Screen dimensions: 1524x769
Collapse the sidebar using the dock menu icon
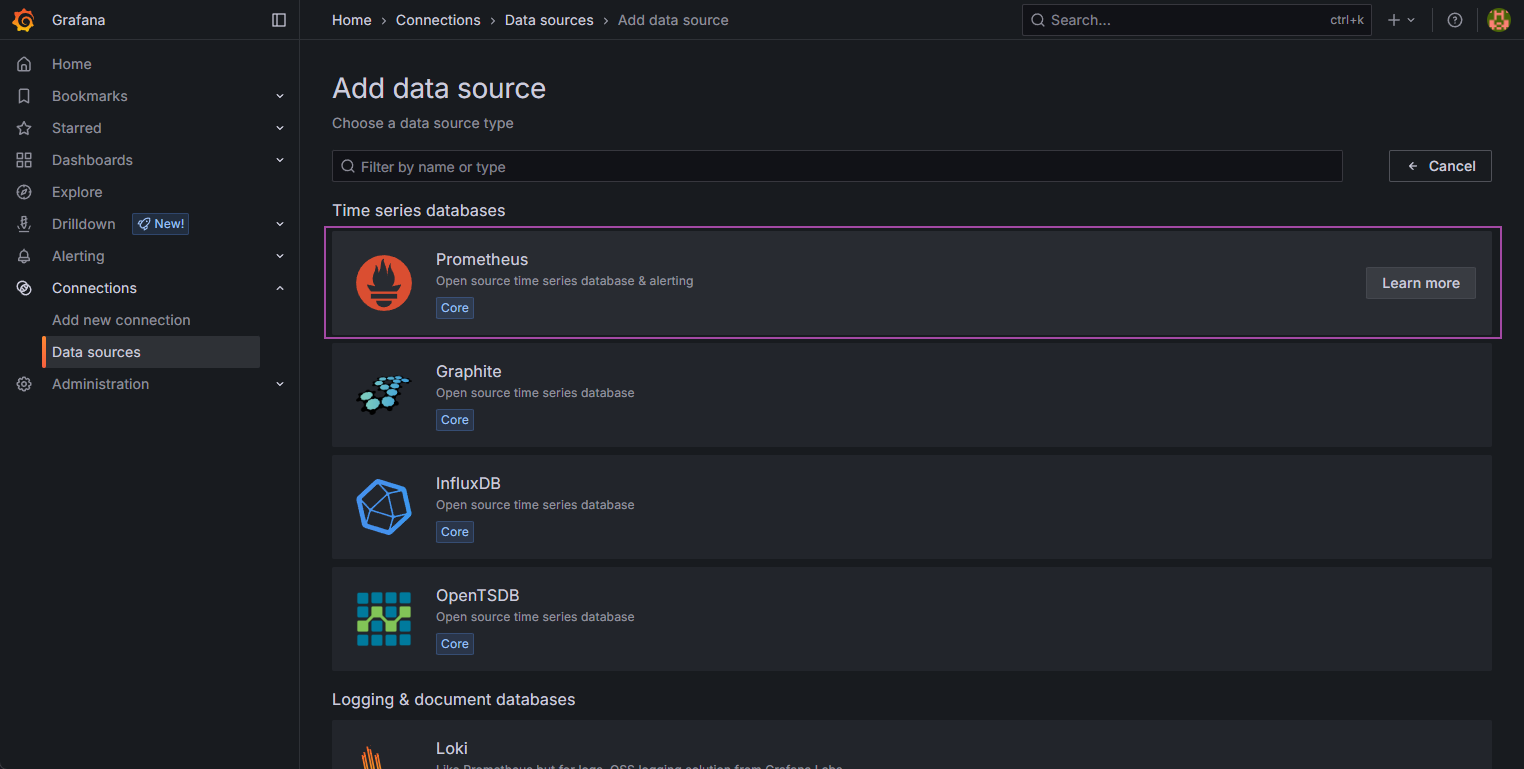[279, 20]
